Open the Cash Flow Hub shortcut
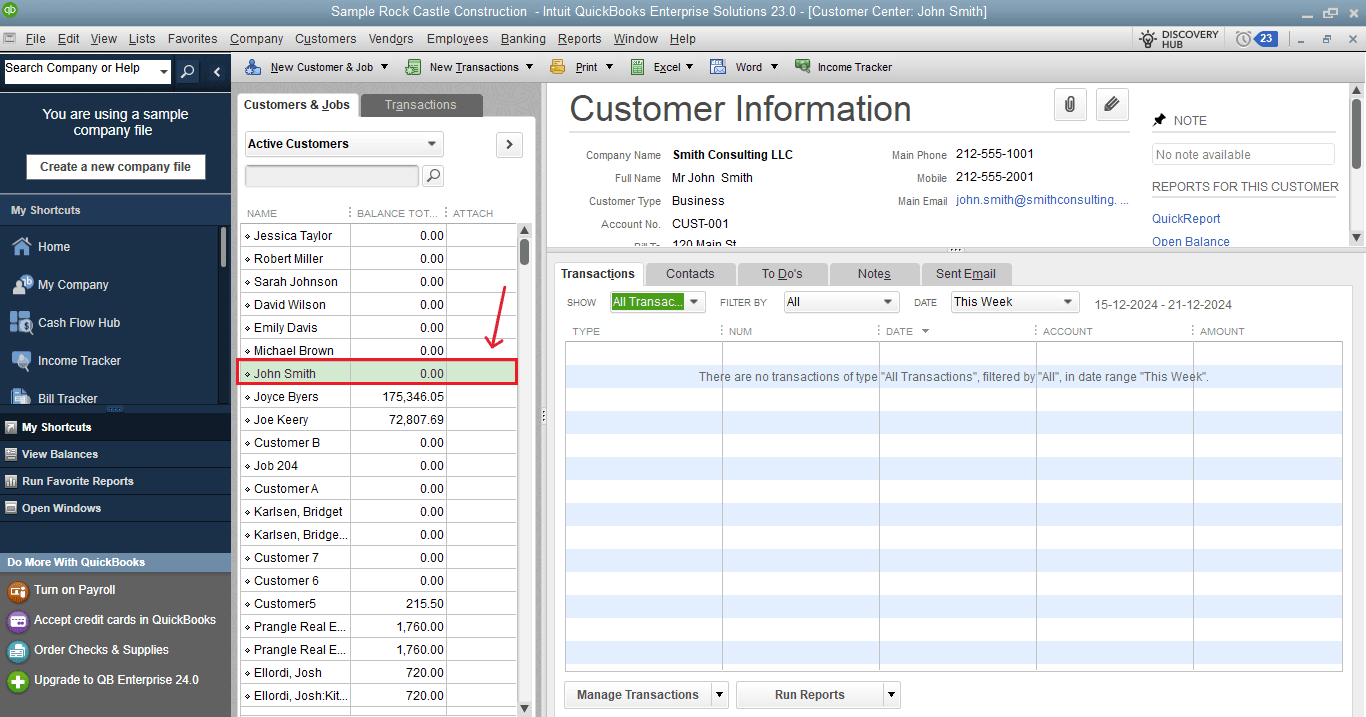1366x717 pixels. click(x=79, y=323)
